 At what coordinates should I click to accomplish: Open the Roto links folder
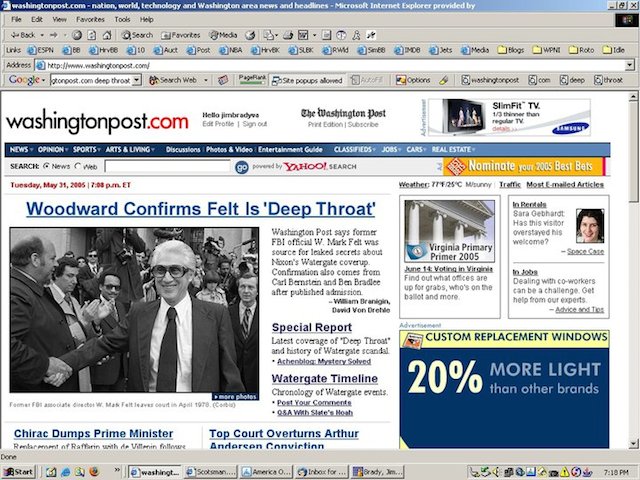[x=582, y=50]
